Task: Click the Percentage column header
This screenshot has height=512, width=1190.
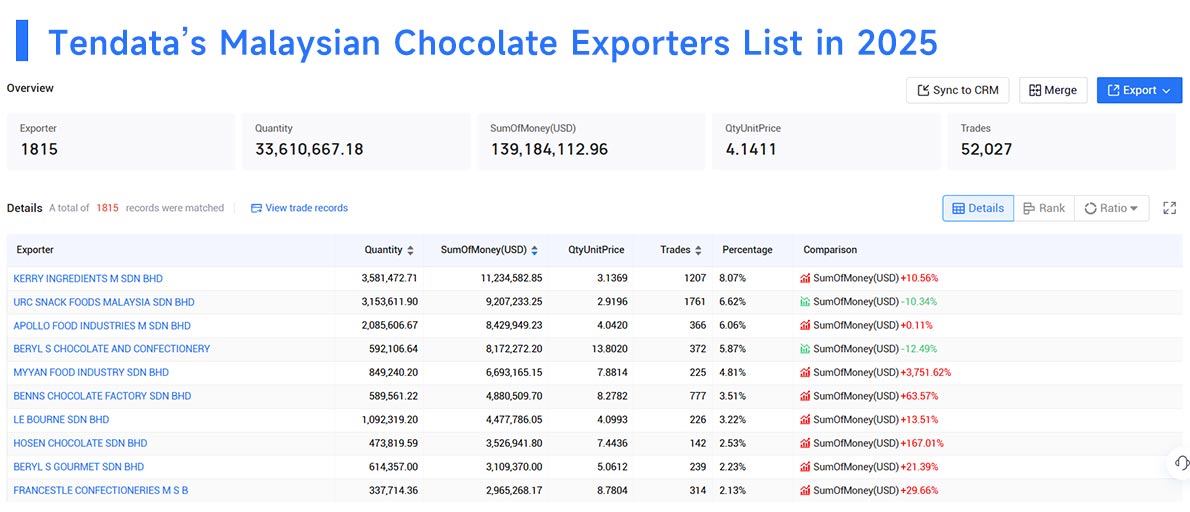Action: coord(747,250)
